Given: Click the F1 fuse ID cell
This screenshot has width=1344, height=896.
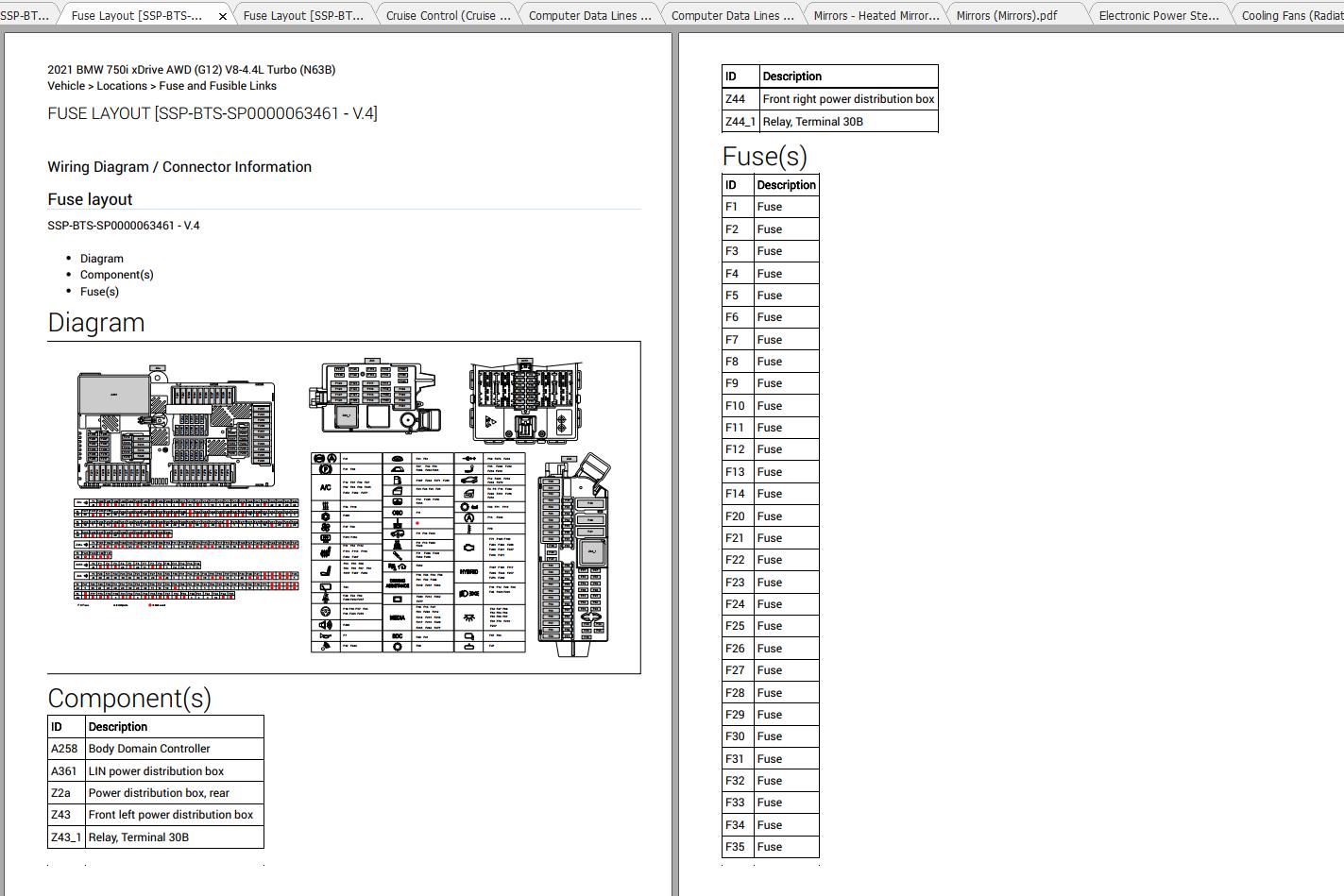Looking at the screenshot, I should 738,207.
